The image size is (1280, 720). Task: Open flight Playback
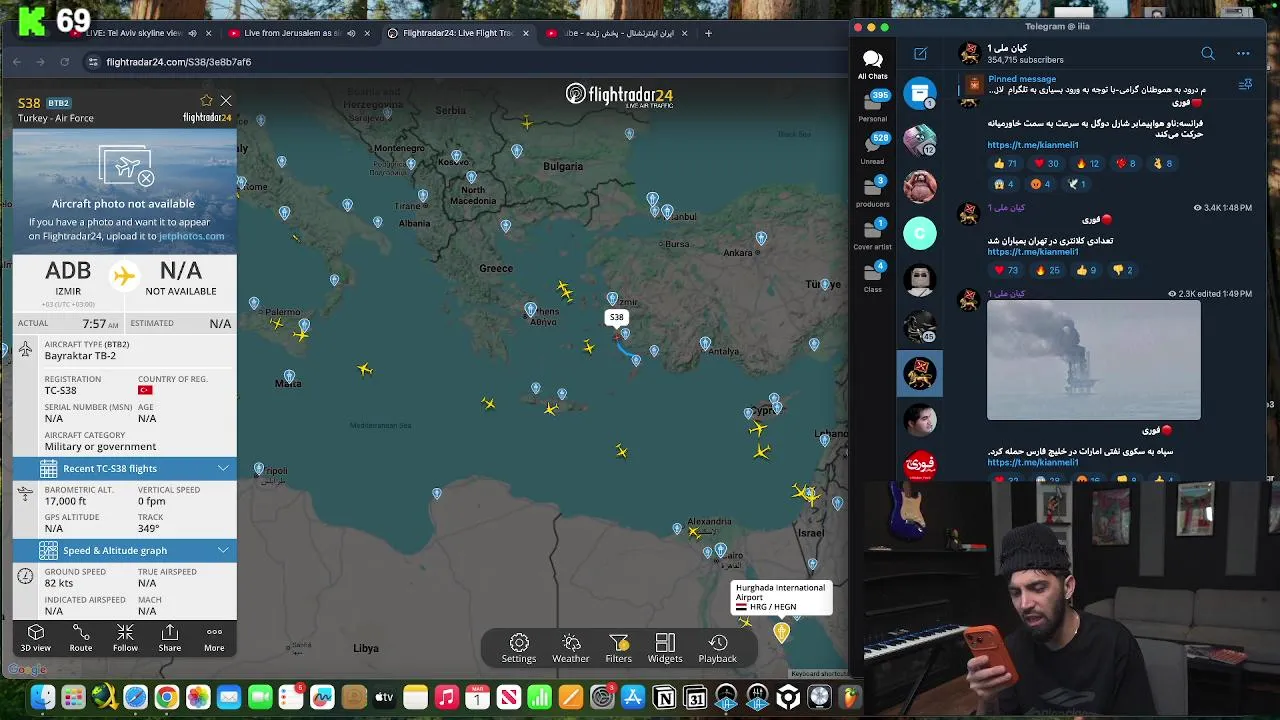pyautogui.click(x=717, y=648)
